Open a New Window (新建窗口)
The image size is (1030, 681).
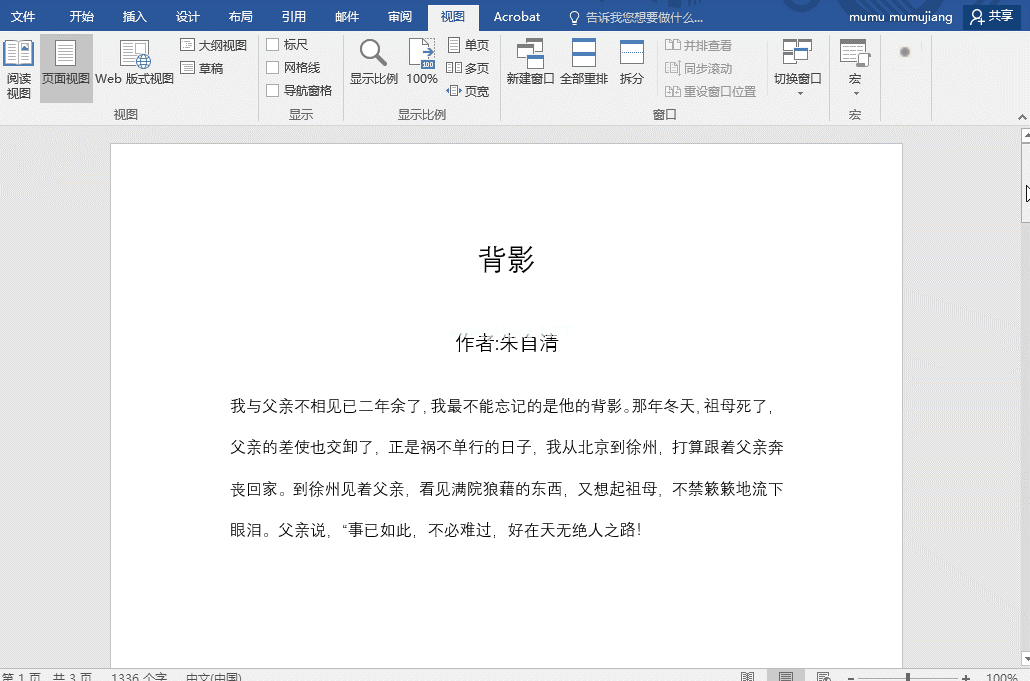point(530,63)
